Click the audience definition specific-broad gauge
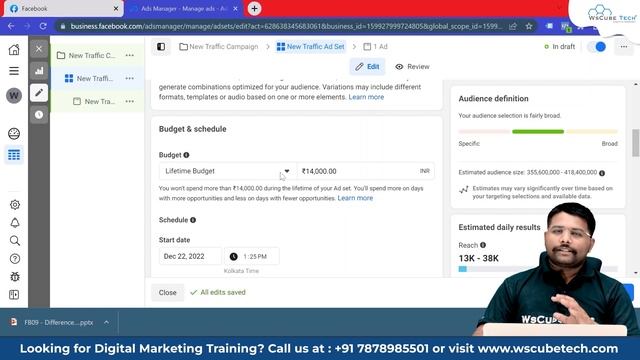Screen dimensions: 640x360 538,131
